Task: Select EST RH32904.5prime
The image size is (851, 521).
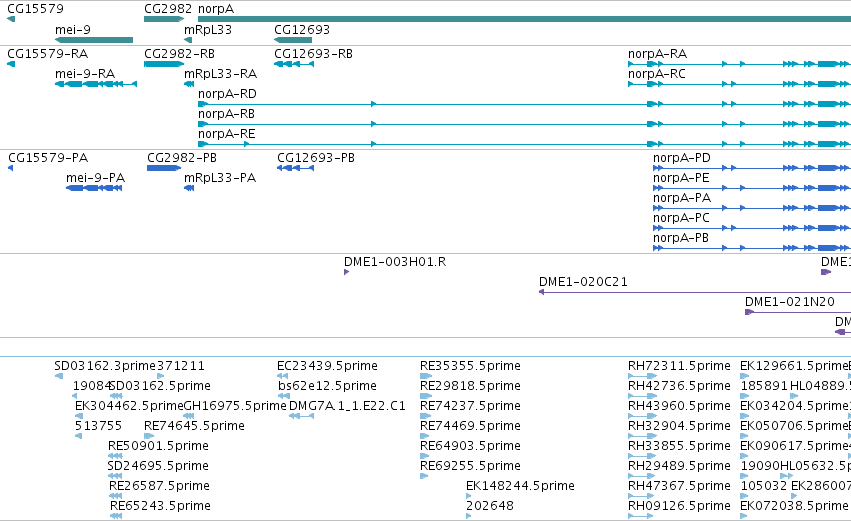Action: pos(679,427)
